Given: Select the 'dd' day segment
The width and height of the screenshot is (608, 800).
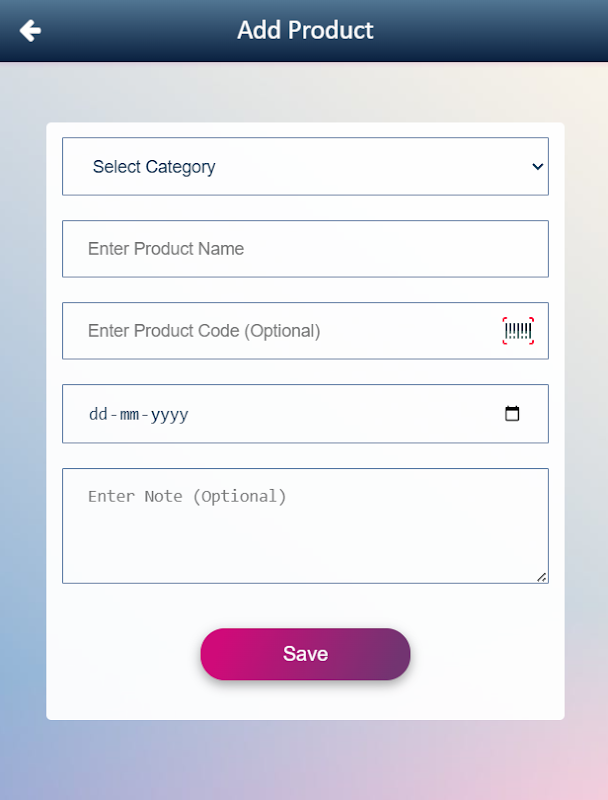Looking at the screenshot, I should pyautogui.click(x=98, y=415).
